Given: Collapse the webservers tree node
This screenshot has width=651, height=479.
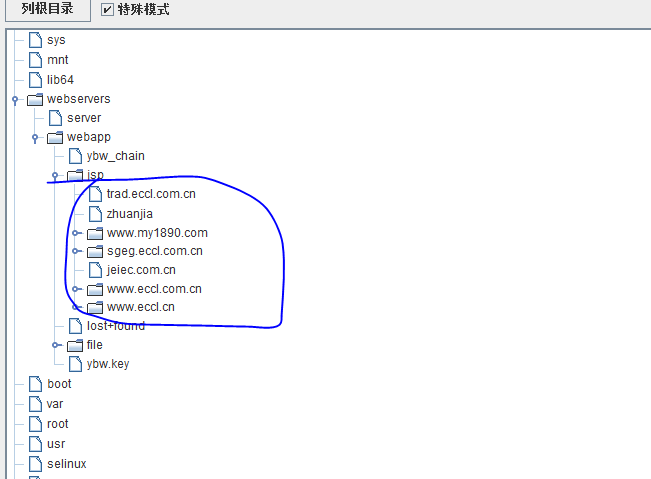Looking at the screenshot, I should [15, 100].
